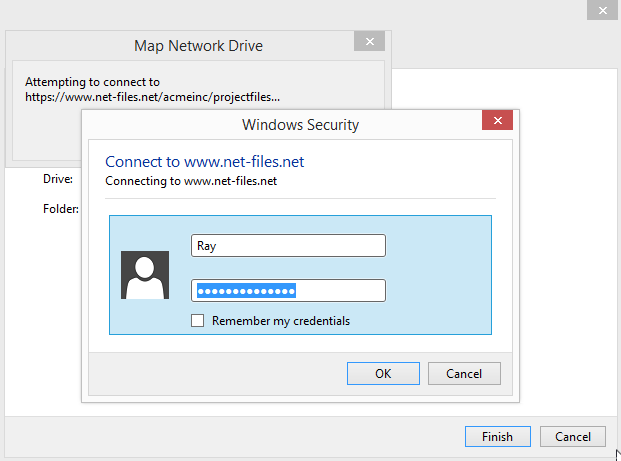
Task: Focus the masked password field
Action: [x=288, y=291]
